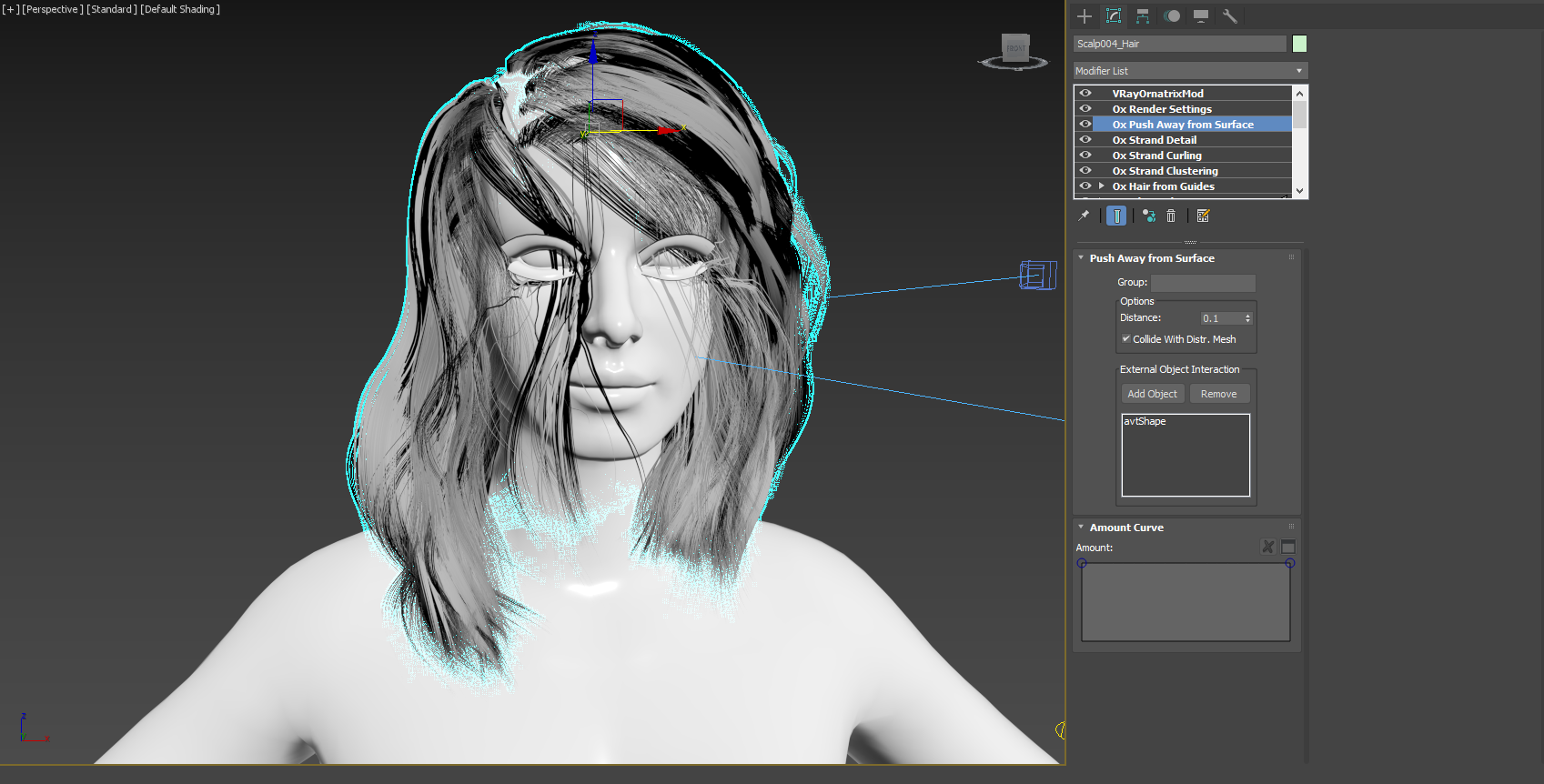Viewport: 1544px width, 784px height.
Task: Open the Motion panel icon
Action: click(x=1172, y=16)
